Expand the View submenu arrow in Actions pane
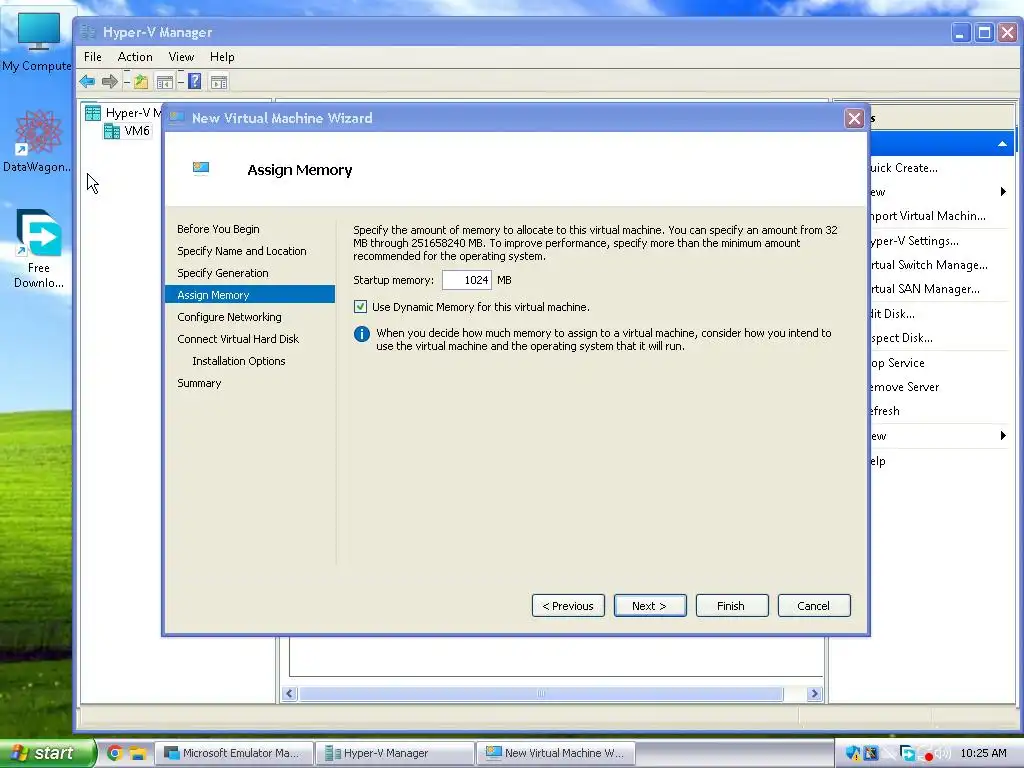The height and width of the screenshot is (768, 1024). [1003, 436]
